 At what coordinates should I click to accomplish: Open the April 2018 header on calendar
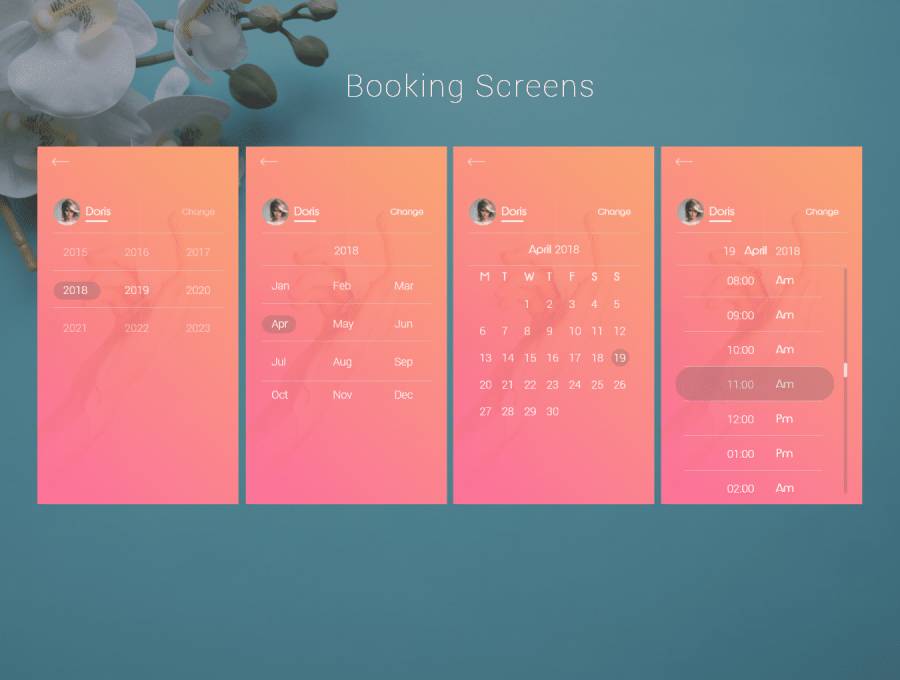click(553, 250)
